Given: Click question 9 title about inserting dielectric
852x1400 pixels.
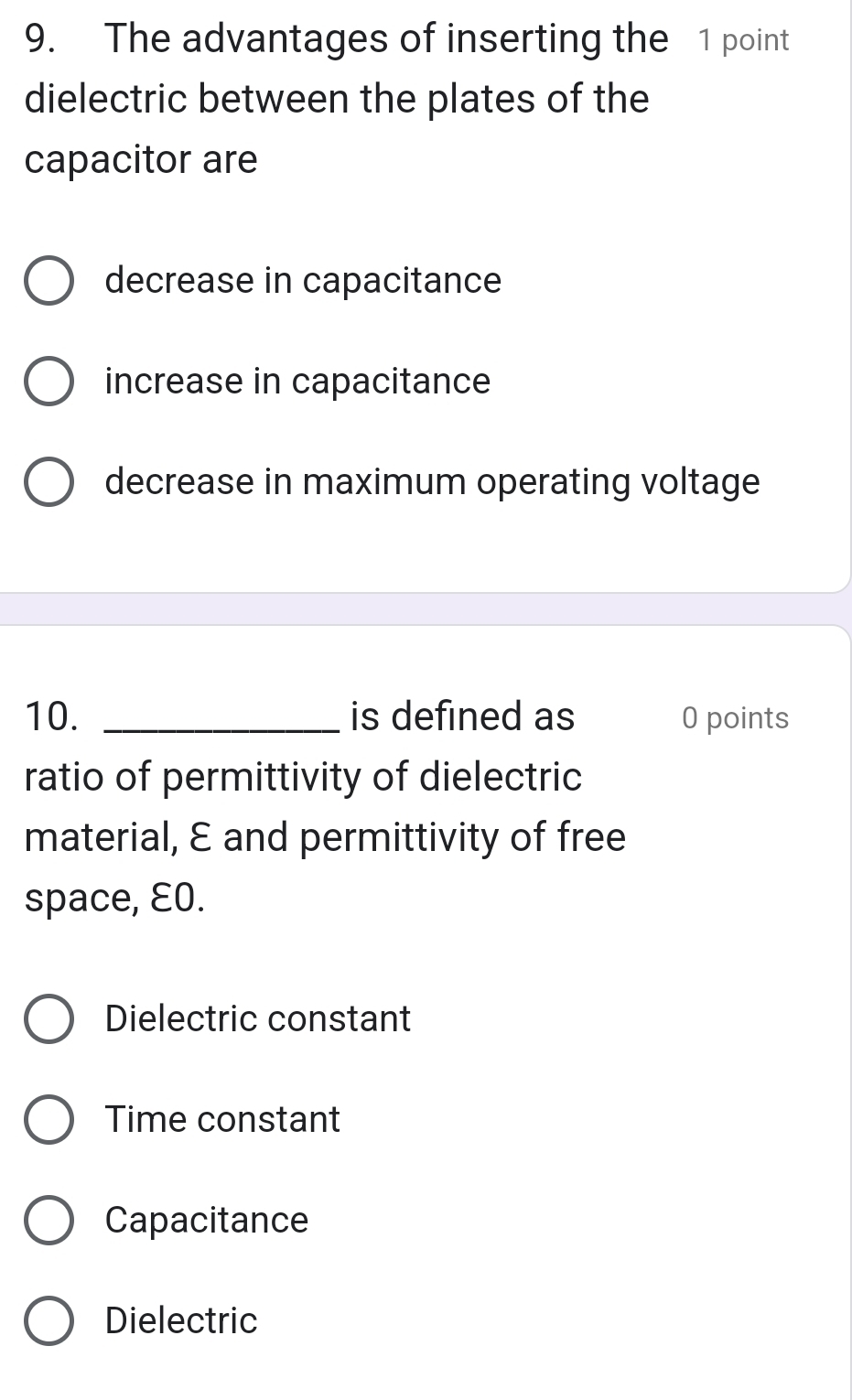Looking at the screenshot, I should point(337,99).
